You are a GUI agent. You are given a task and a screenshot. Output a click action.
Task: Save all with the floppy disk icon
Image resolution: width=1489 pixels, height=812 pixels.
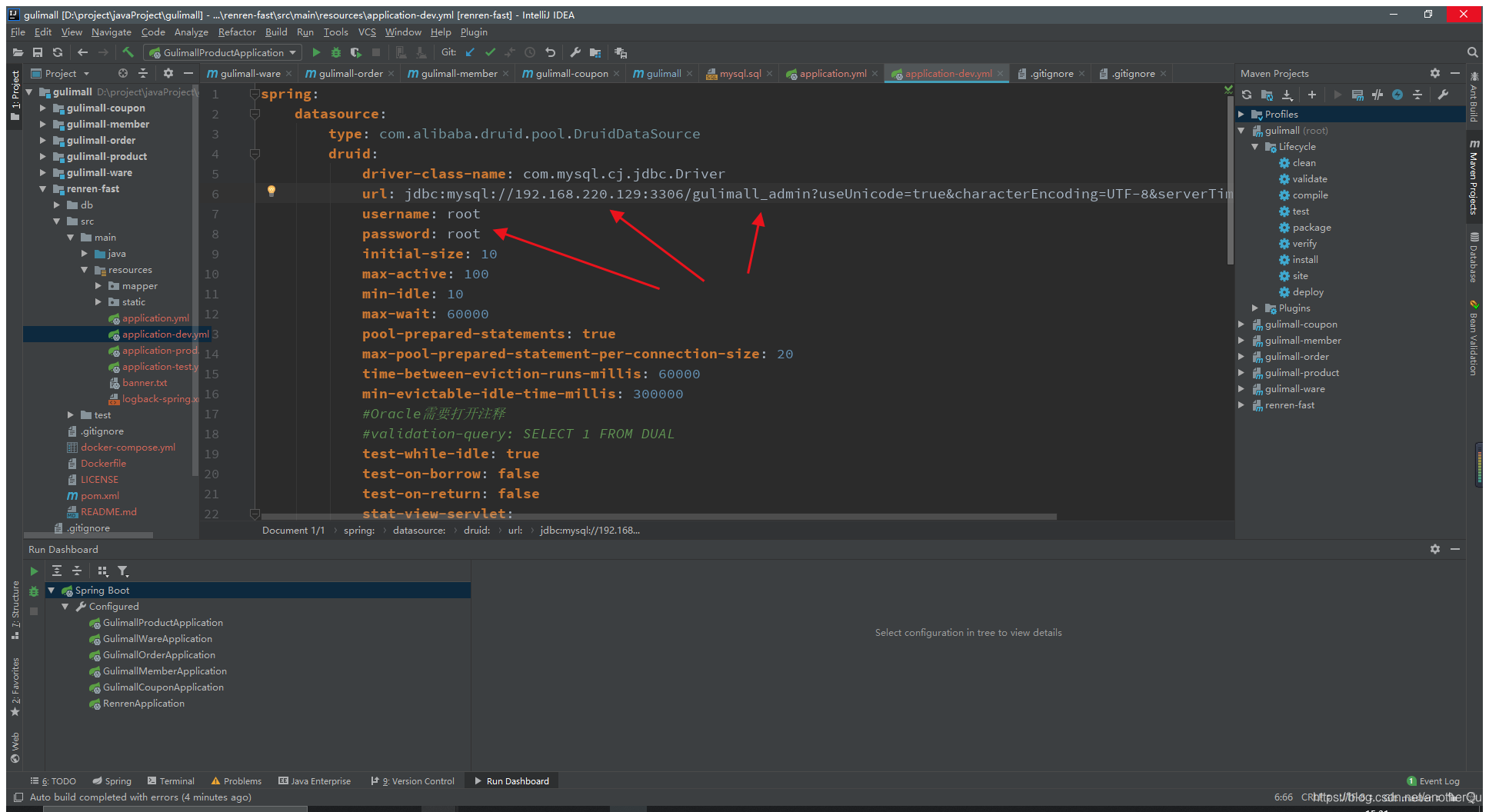pos(37,52)
